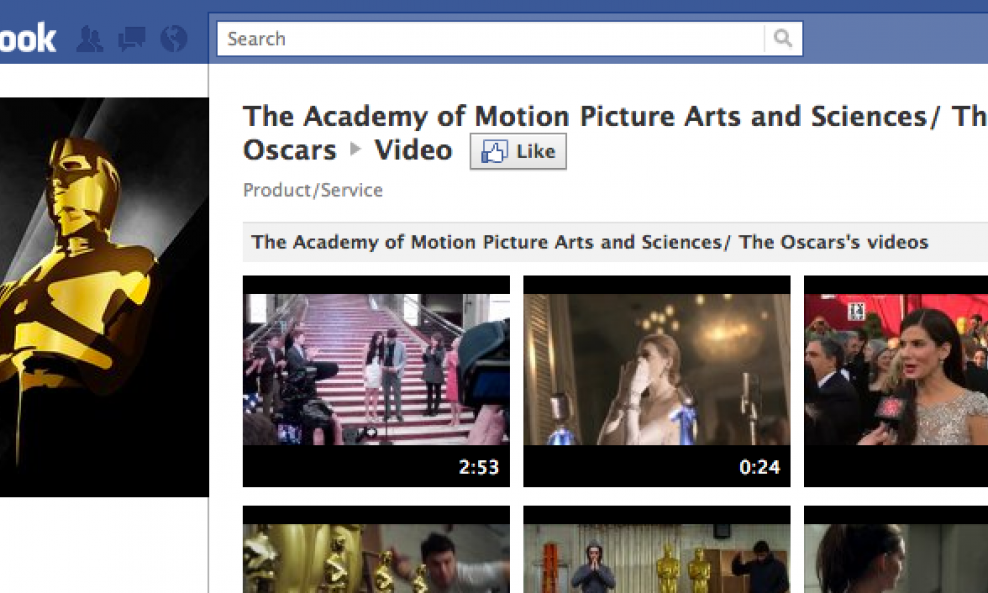Open the Academy page title link
Image resolution: width=988 pixels, height=593 pixels.
615,133
